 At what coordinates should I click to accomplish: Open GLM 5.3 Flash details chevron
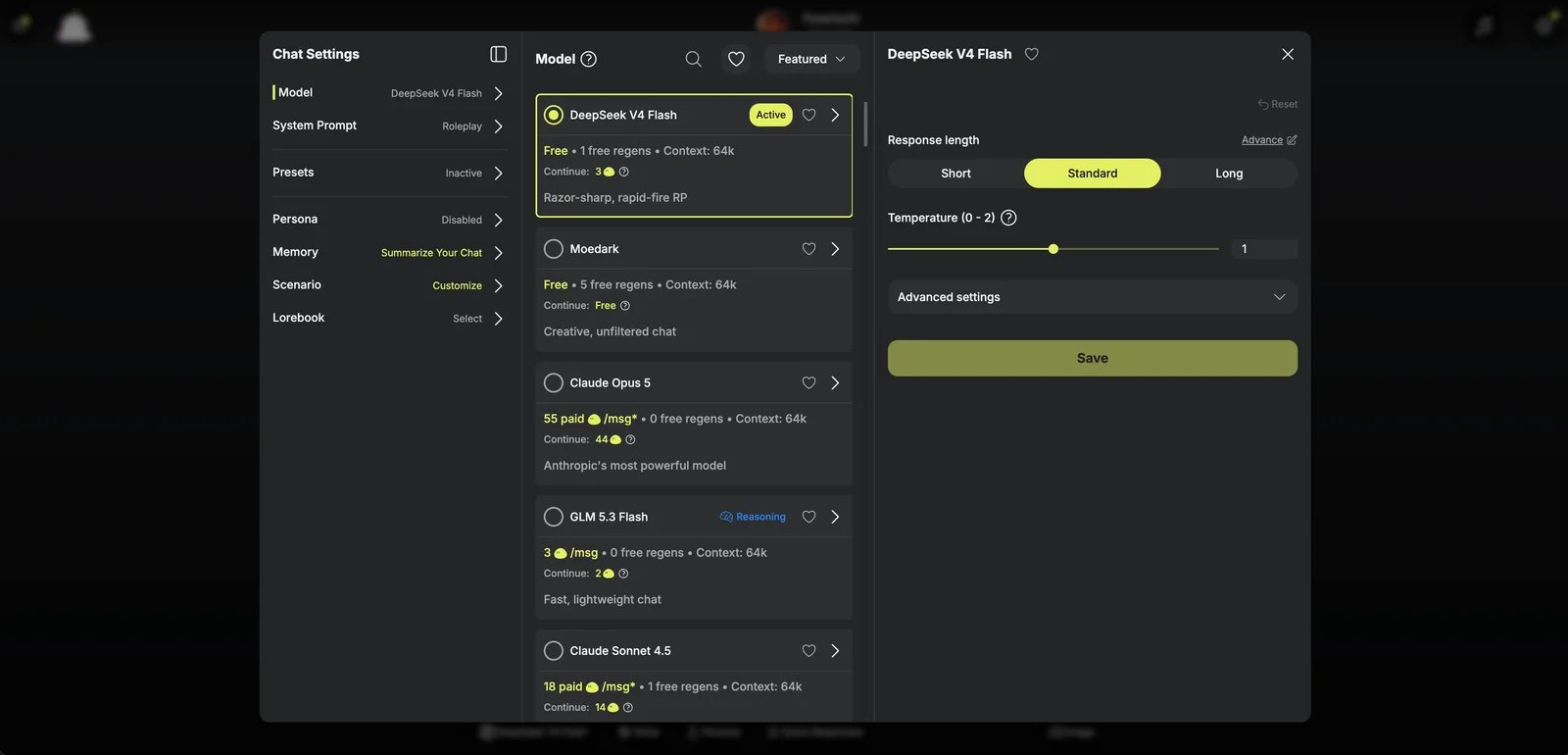[835, 517]
